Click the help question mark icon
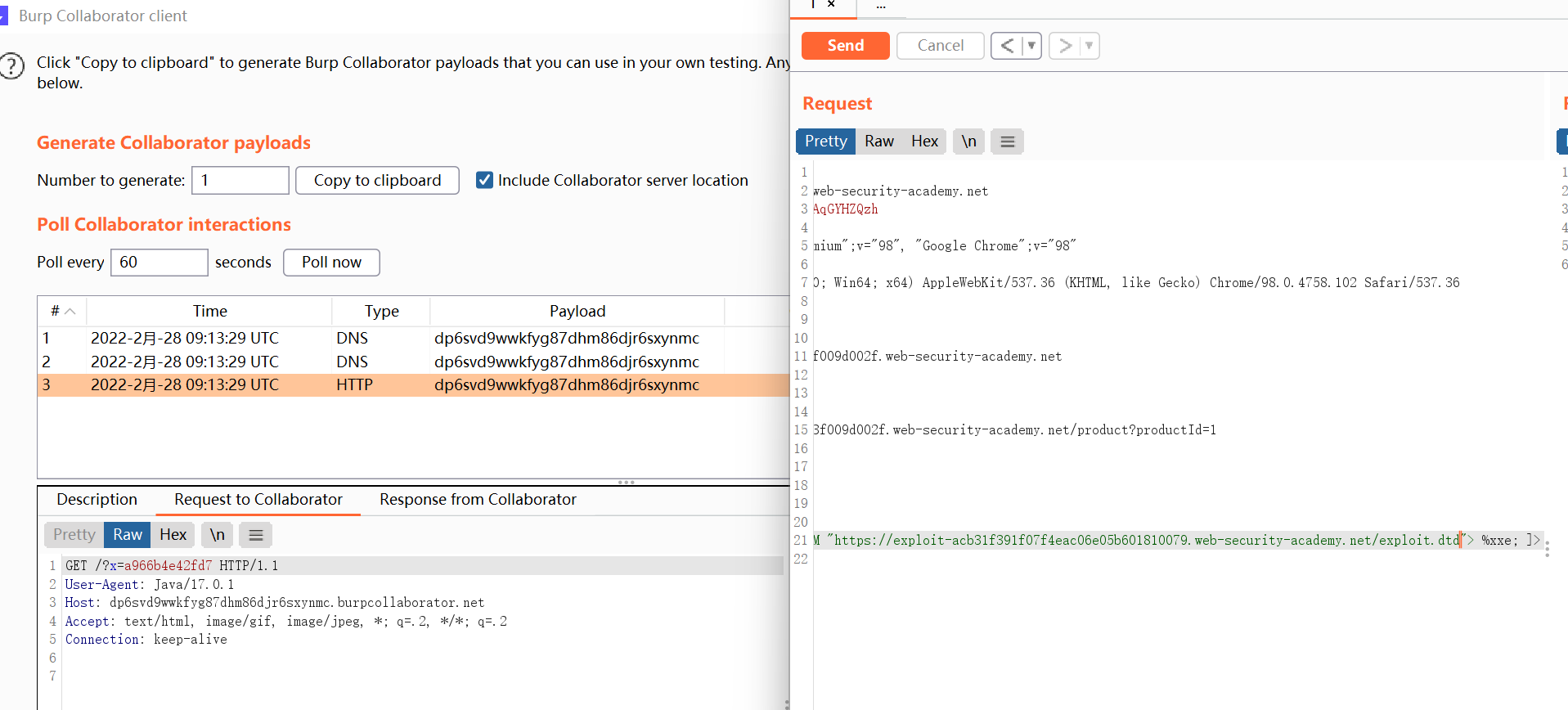This screenshot has height=710, width=1568. pyautogui.click(x=12, y=65)
